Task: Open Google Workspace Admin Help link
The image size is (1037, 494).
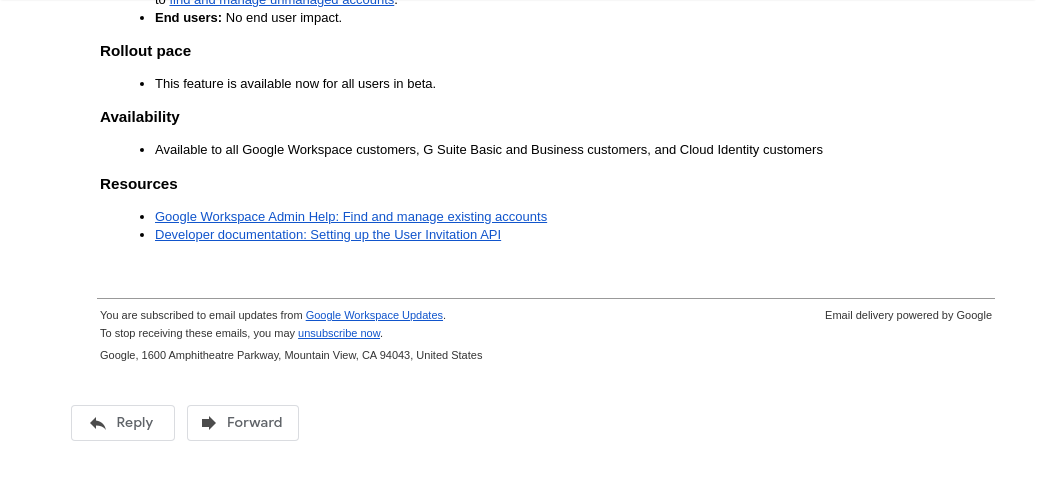Action: 350,216
